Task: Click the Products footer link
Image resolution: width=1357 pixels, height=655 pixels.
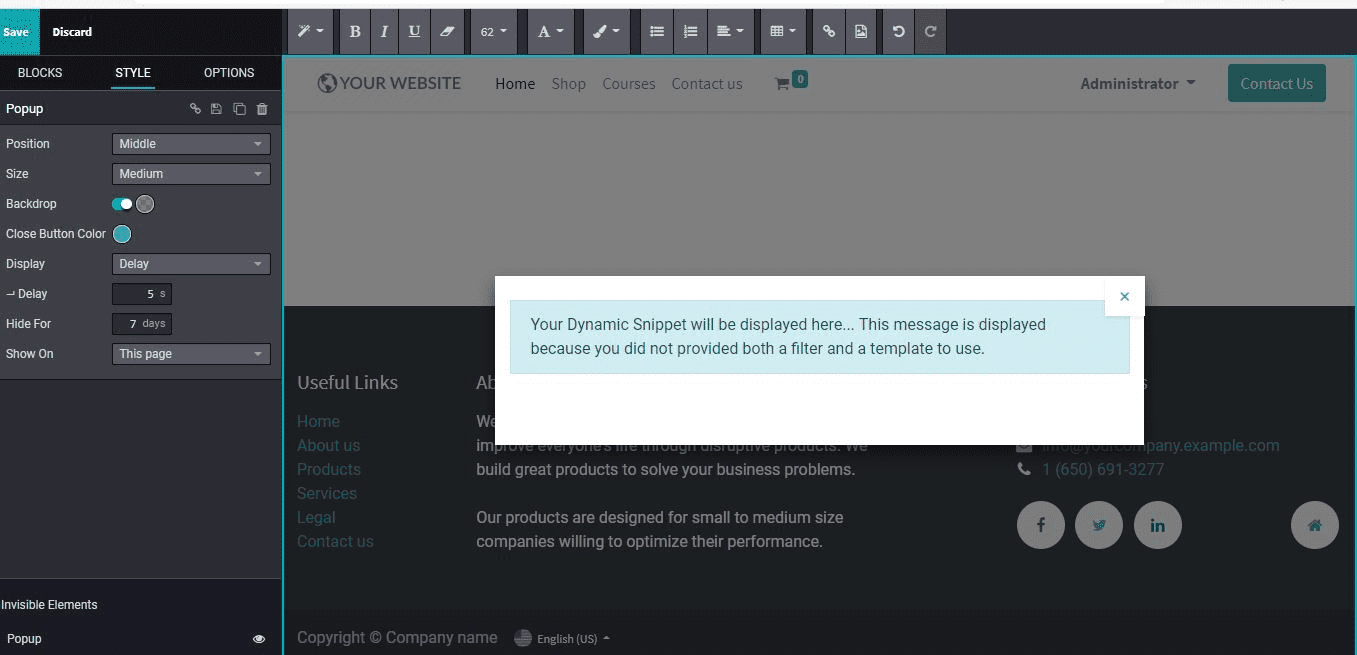Action: pos(329,470)
